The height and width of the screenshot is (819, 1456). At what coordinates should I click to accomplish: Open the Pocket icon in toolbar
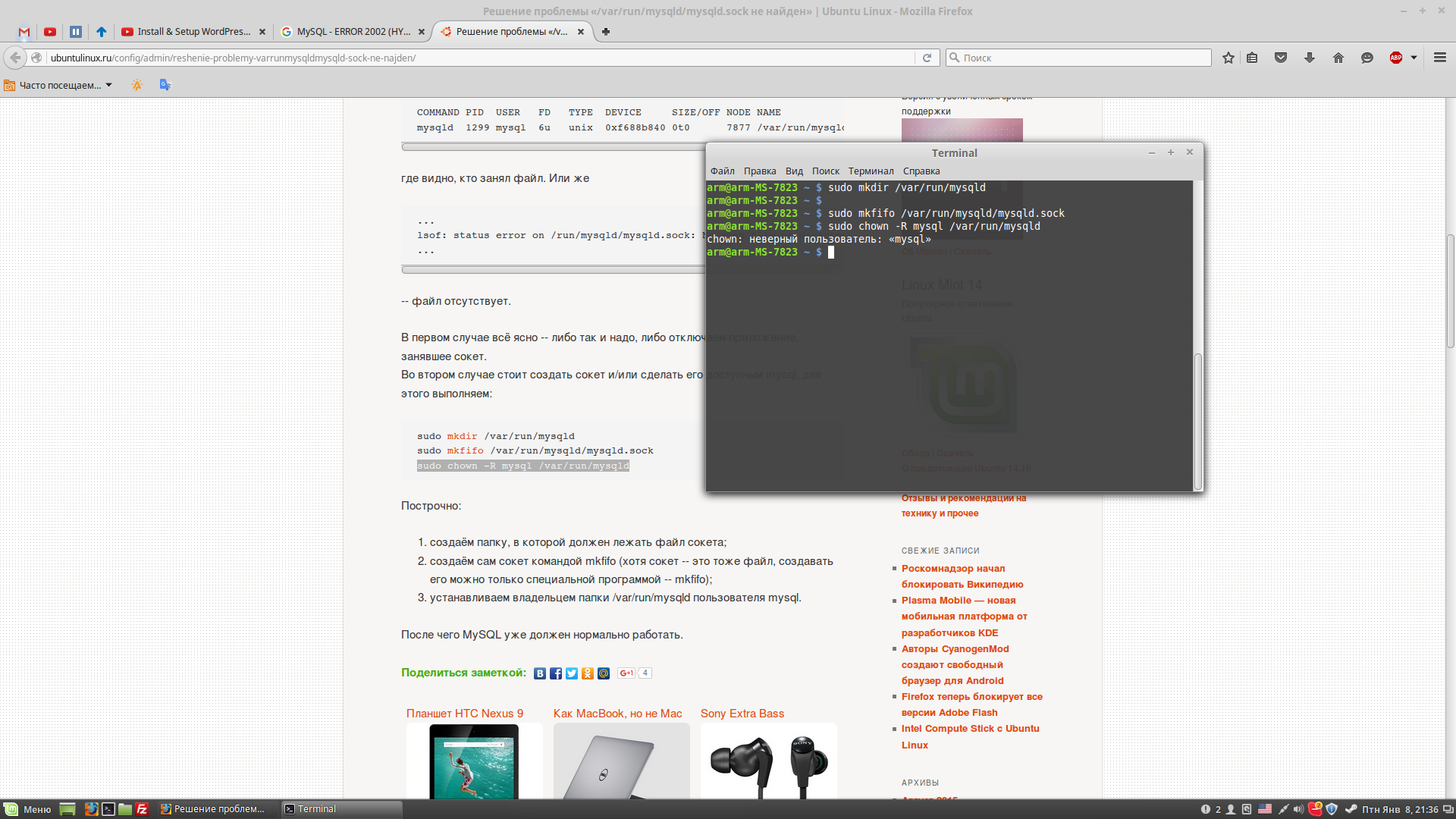(x=1281, y=58)
